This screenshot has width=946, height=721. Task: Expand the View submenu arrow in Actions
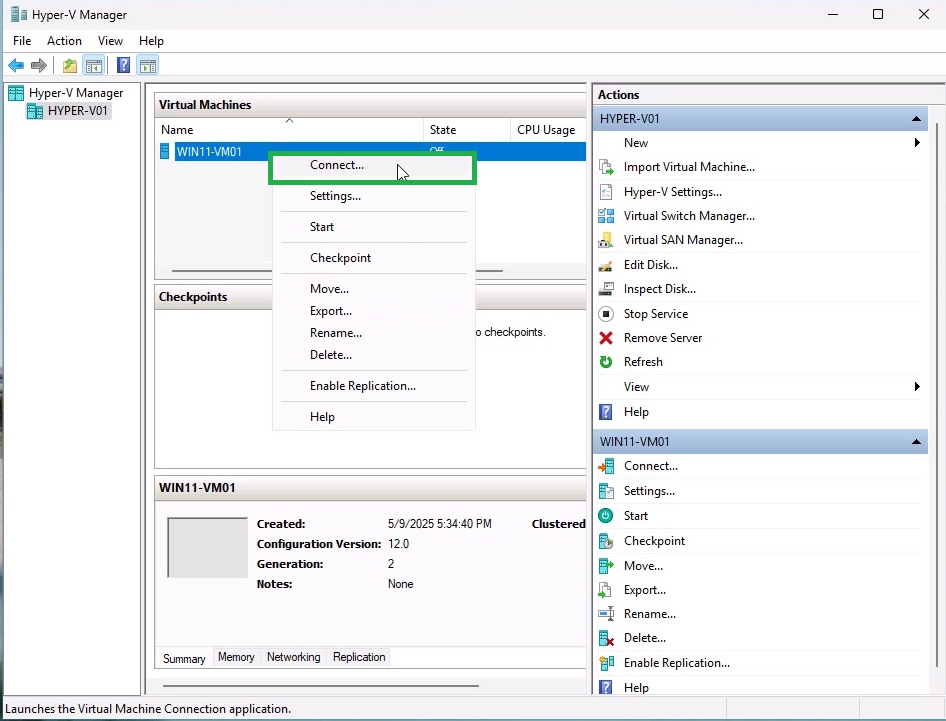tap(917, 387)
